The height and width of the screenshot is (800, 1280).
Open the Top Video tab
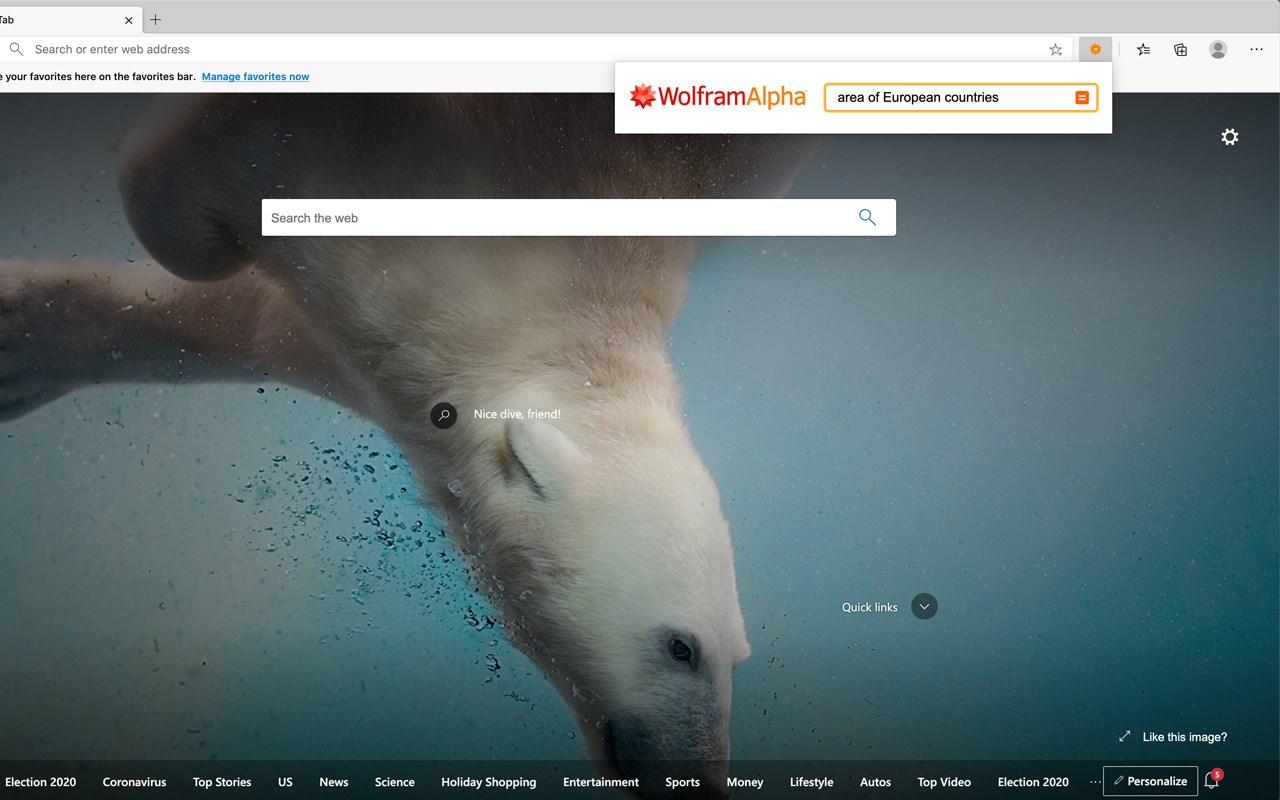pyautogui.click(x=944, y=782)
